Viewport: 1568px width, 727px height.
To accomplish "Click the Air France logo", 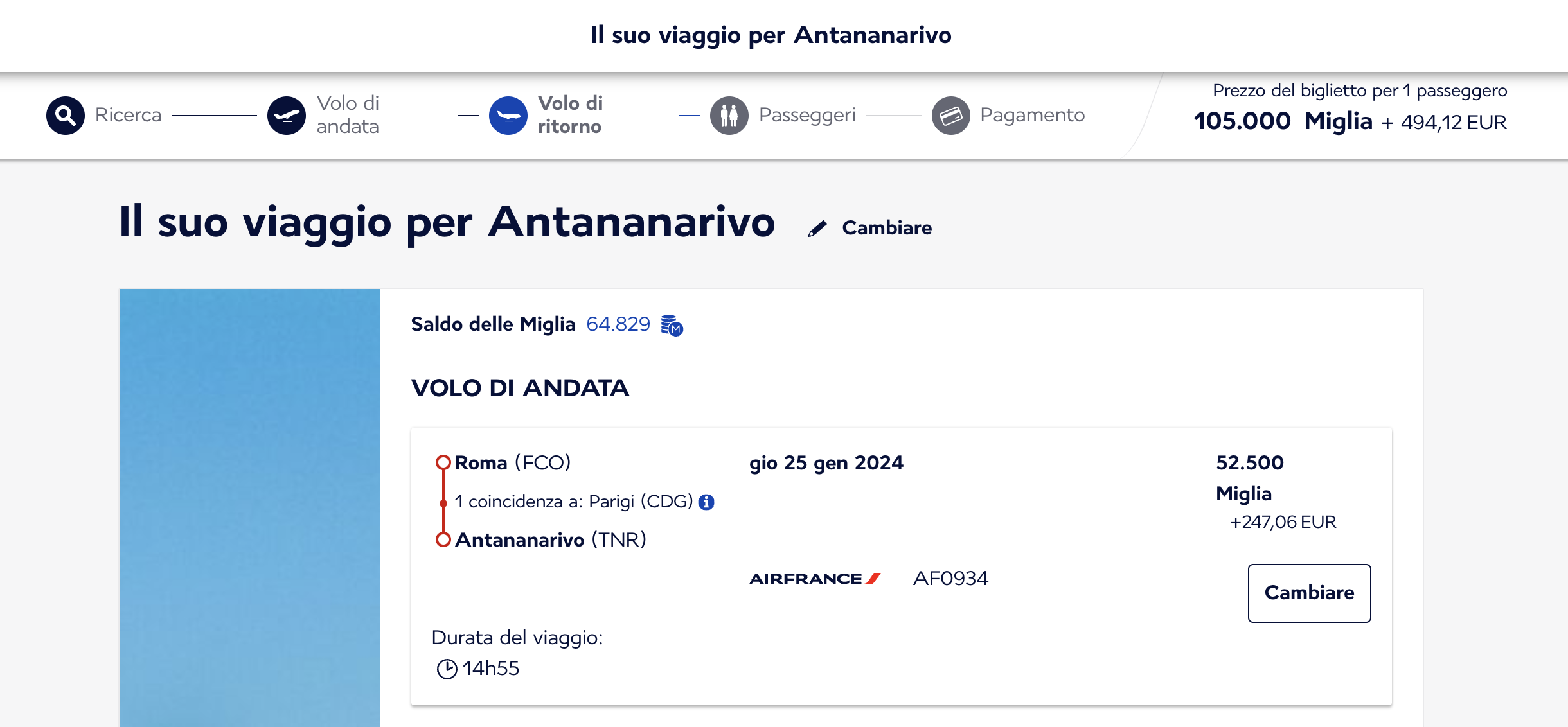I will (x=815, y=579).
